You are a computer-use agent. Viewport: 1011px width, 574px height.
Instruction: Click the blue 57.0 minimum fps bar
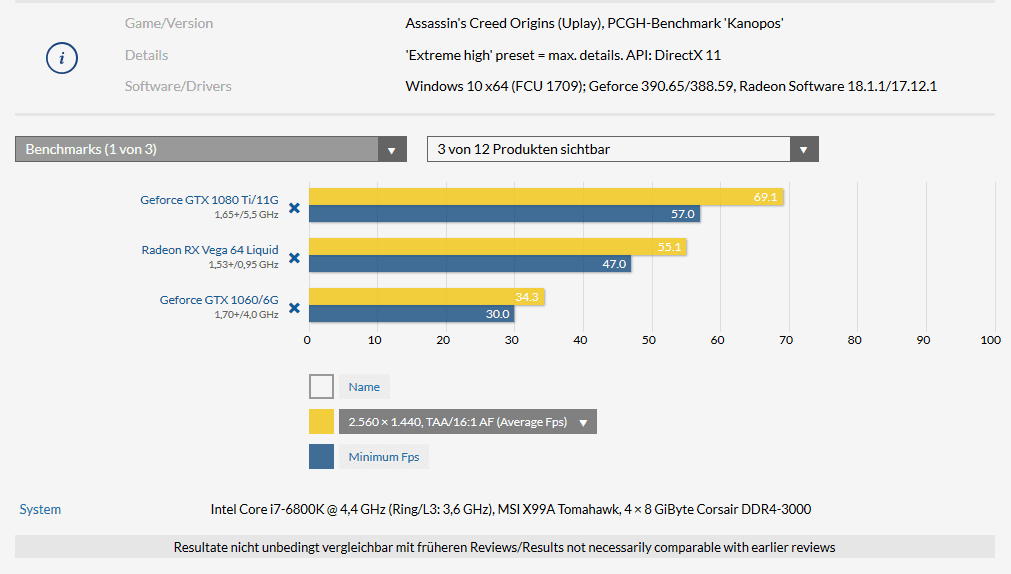[504, 214]
